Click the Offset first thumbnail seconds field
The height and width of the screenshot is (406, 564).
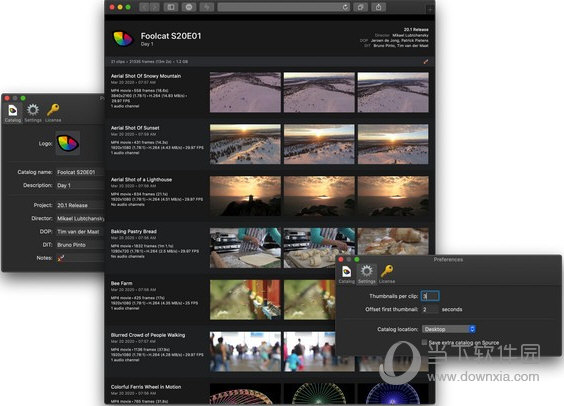coord(430,309)
